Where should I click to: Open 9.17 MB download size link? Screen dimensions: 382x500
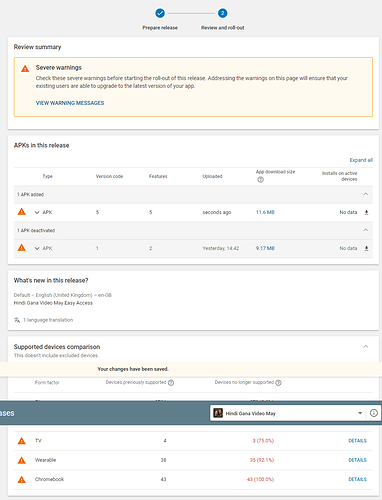click(265, 248)
